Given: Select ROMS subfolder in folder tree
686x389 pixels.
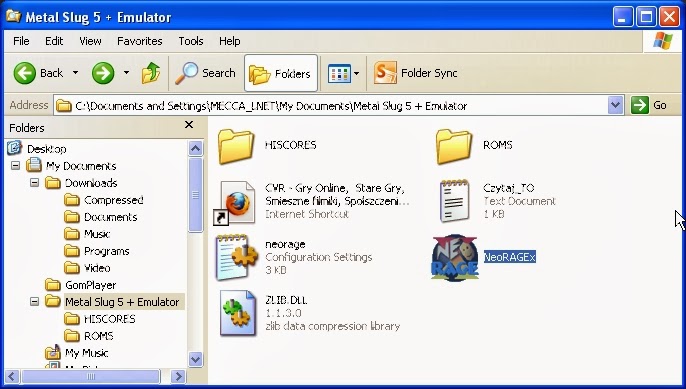Looking at the screenshot, I should click(98, 336).
